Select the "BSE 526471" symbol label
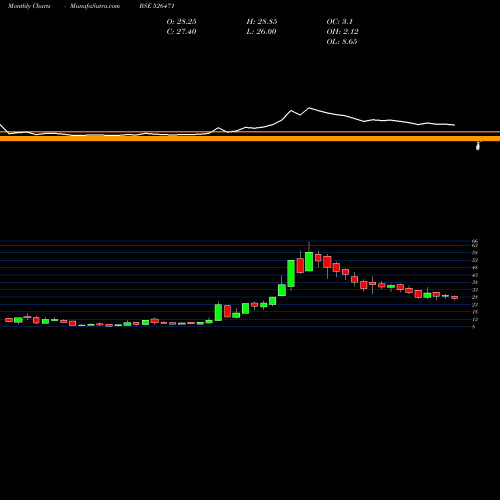The image size is (500, 500). [x=157, y=6]
